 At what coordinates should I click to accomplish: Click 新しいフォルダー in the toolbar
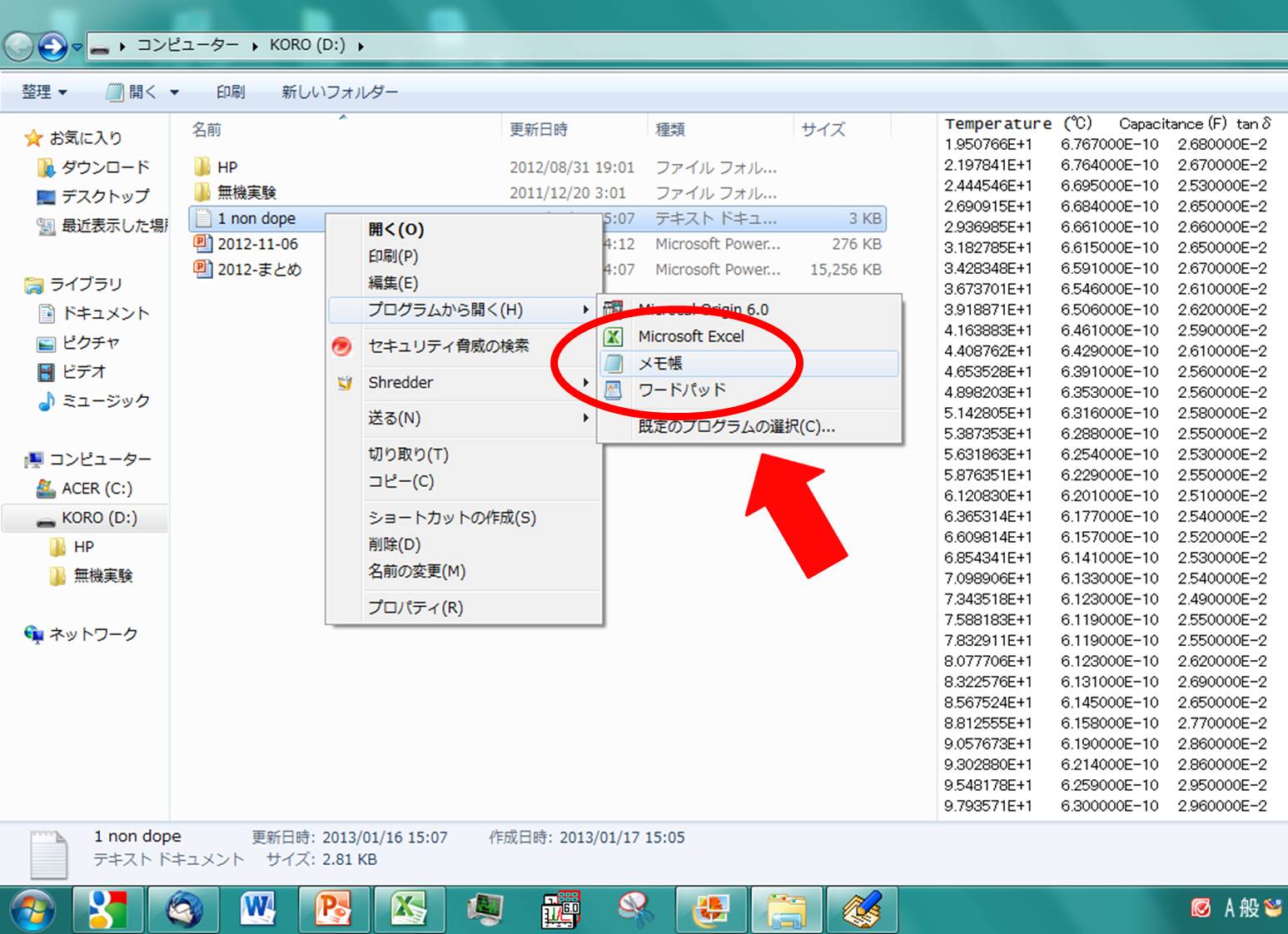[340, 92]
